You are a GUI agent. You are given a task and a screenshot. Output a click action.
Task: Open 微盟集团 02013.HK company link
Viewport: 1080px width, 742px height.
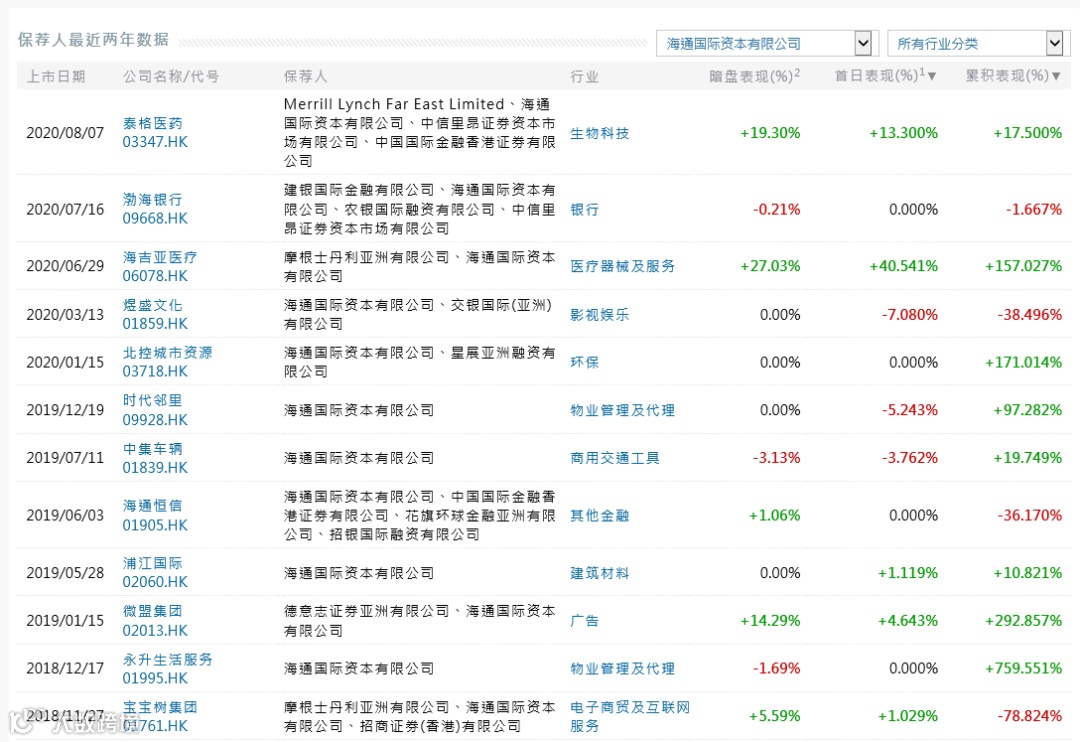155,621
